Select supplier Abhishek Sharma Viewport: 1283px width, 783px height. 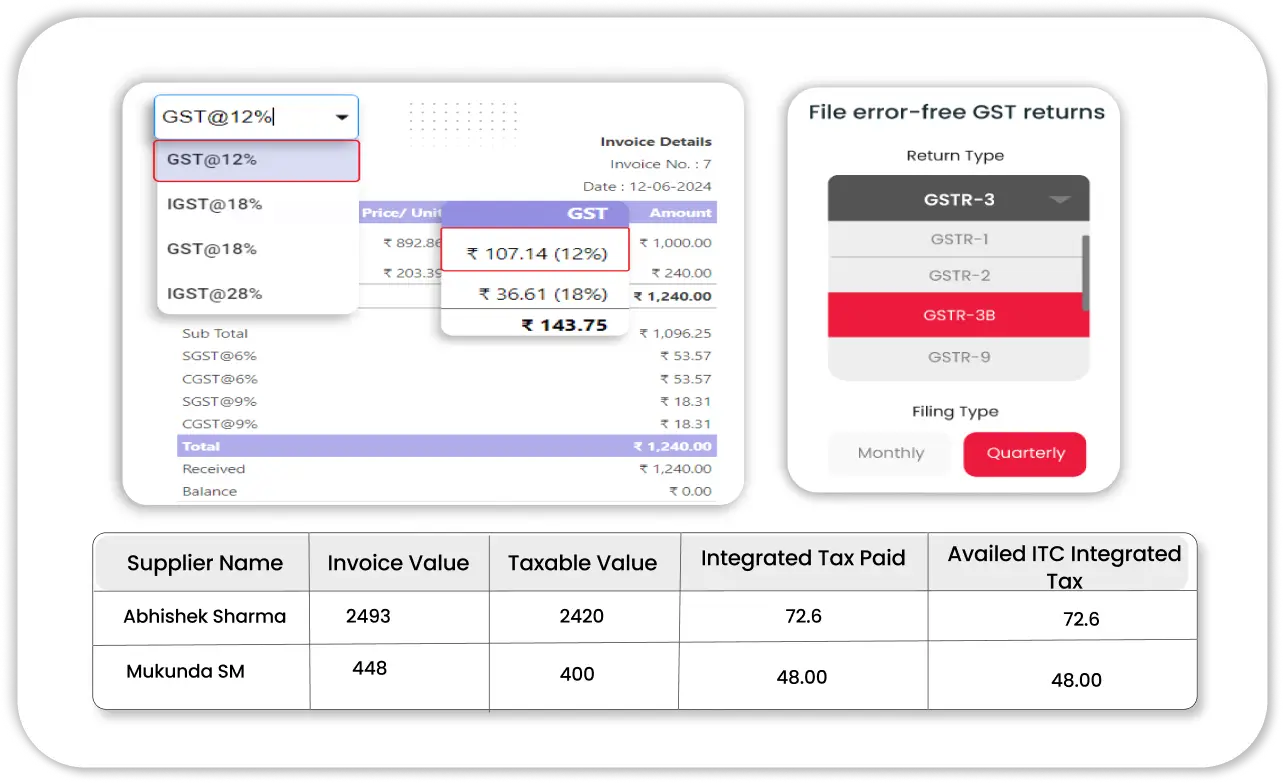(x=204, y=617)
